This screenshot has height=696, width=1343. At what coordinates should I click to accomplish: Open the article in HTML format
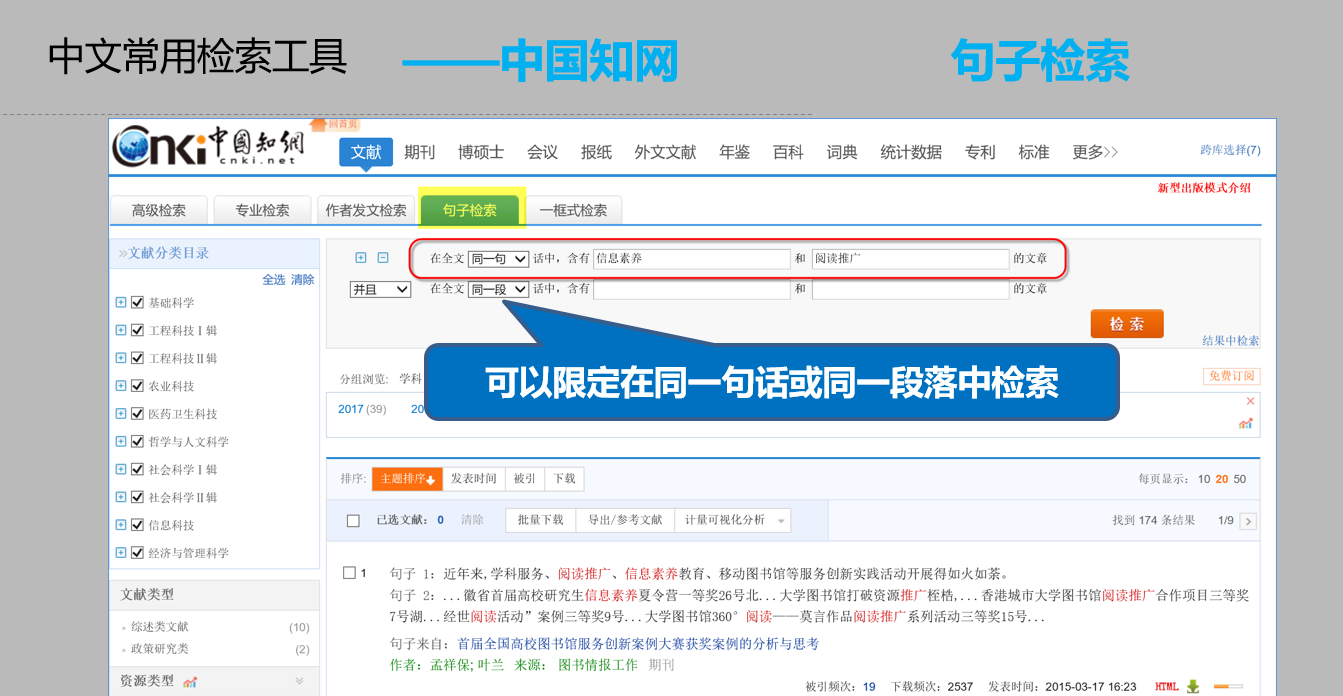pyautogui.click(x=1165, y=685)
